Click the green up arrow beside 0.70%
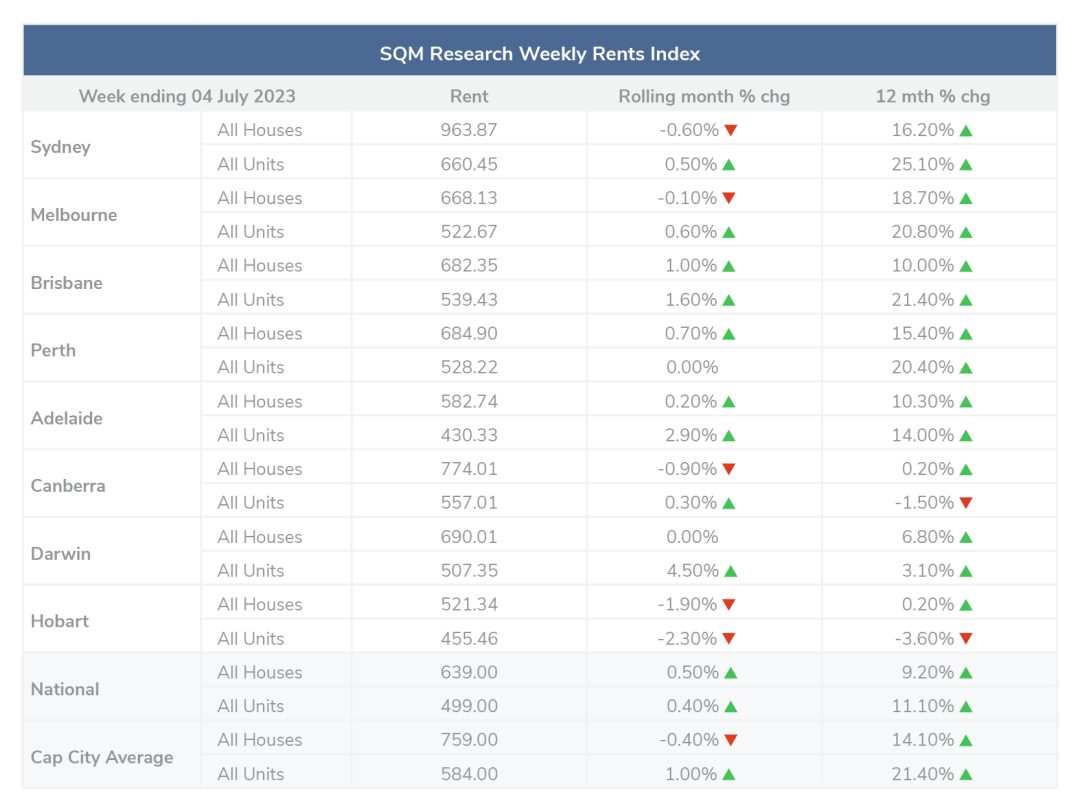1080x810 pixels. (729, 334)
